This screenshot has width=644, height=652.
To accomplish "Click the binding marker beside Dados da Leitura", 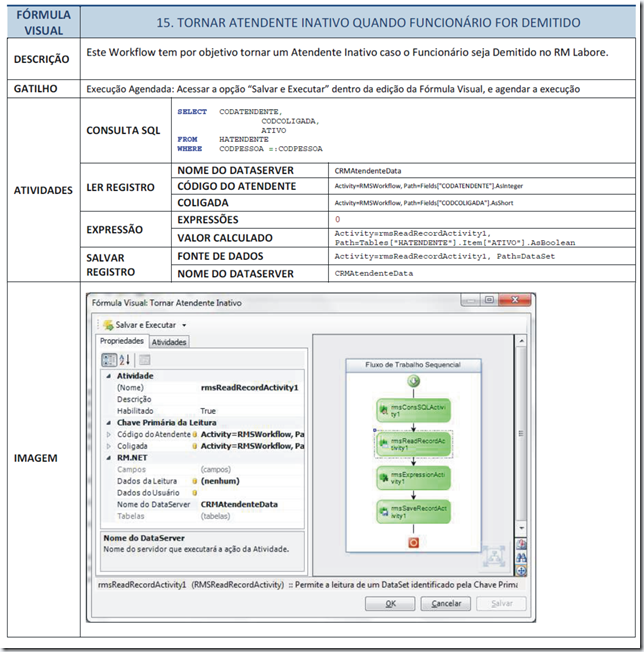I will 195,481.
